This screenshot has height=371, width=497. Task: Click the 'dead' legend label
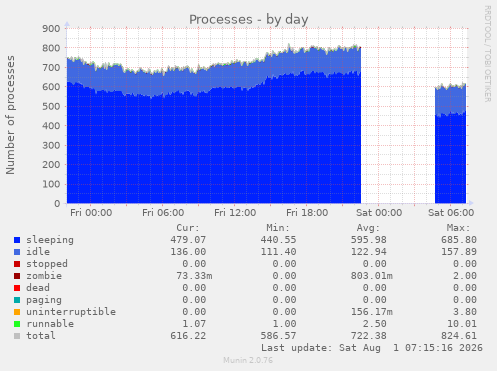click(38, 288)
